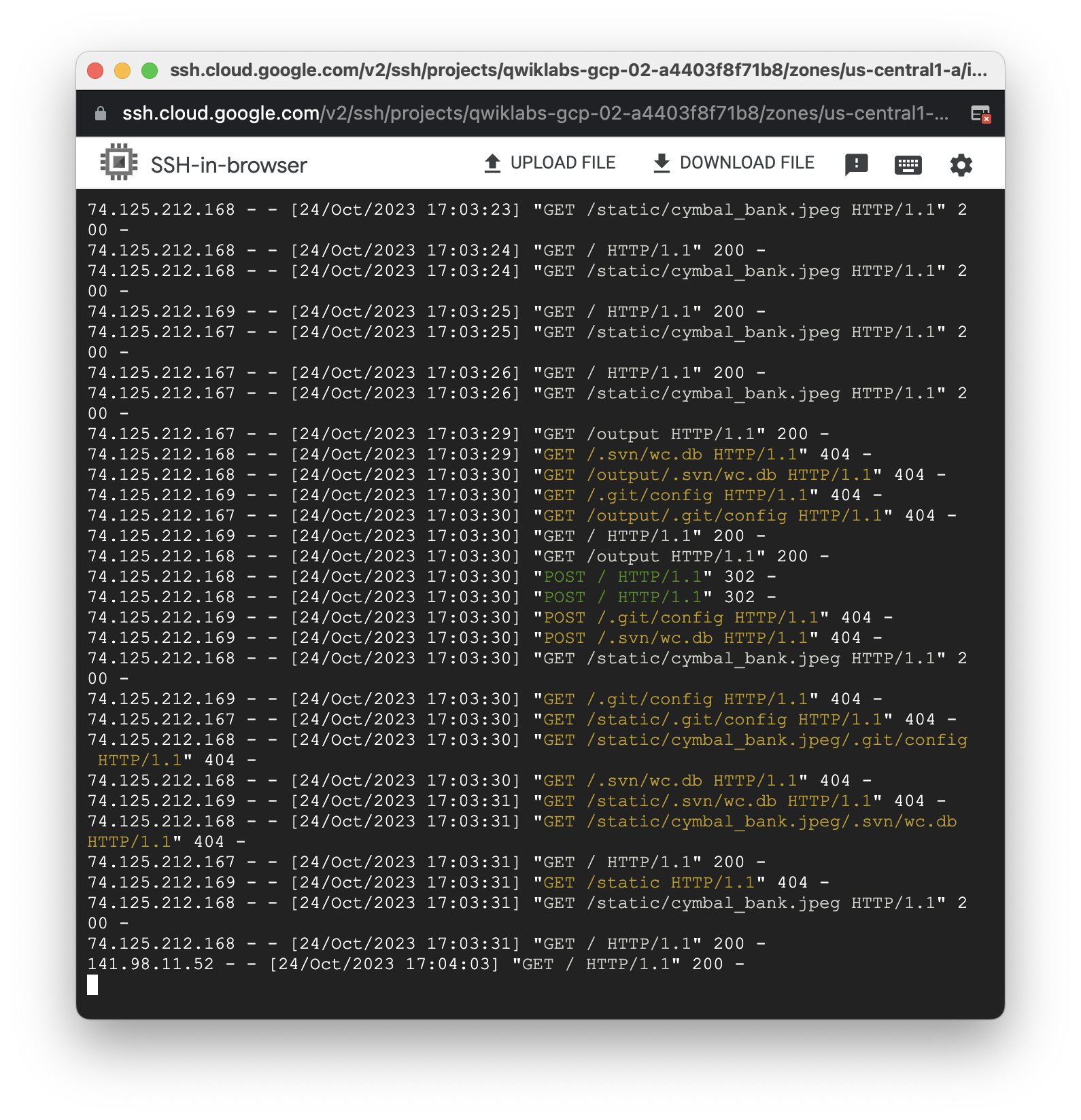
Task: Click the DOWNLOAD FILE button
Action: (733, 163)
